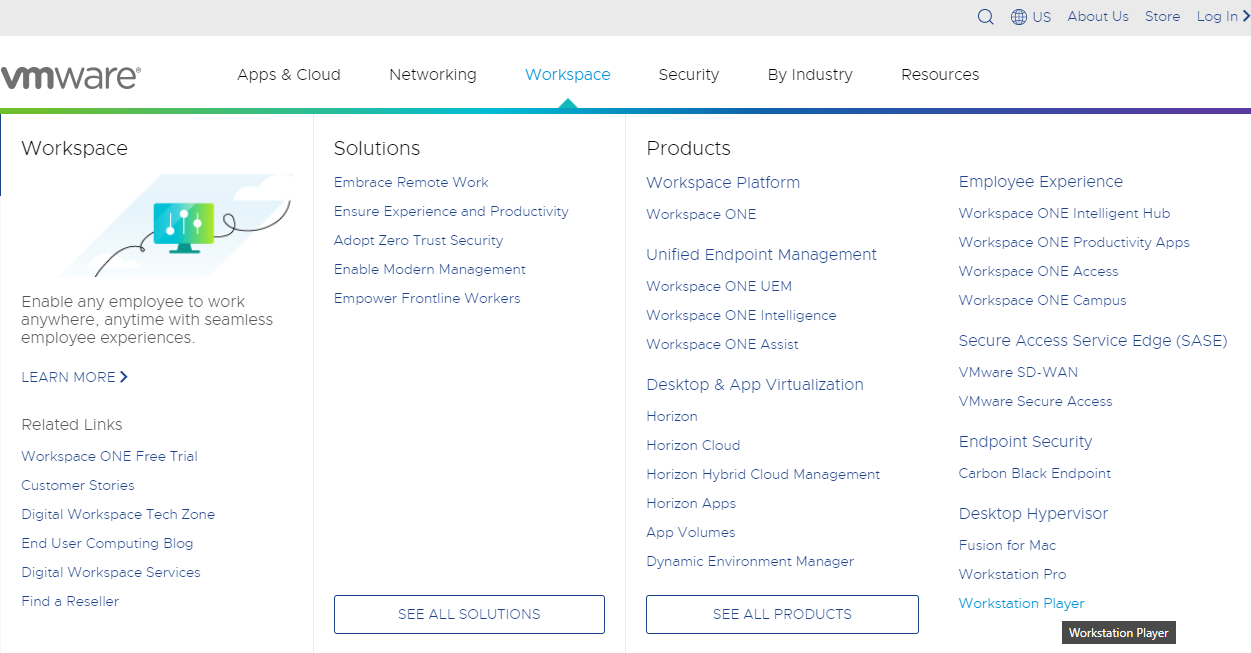Open VMware SD-WAN product
Viewport: 1251px width, 653px height.
coord(1018,372)
